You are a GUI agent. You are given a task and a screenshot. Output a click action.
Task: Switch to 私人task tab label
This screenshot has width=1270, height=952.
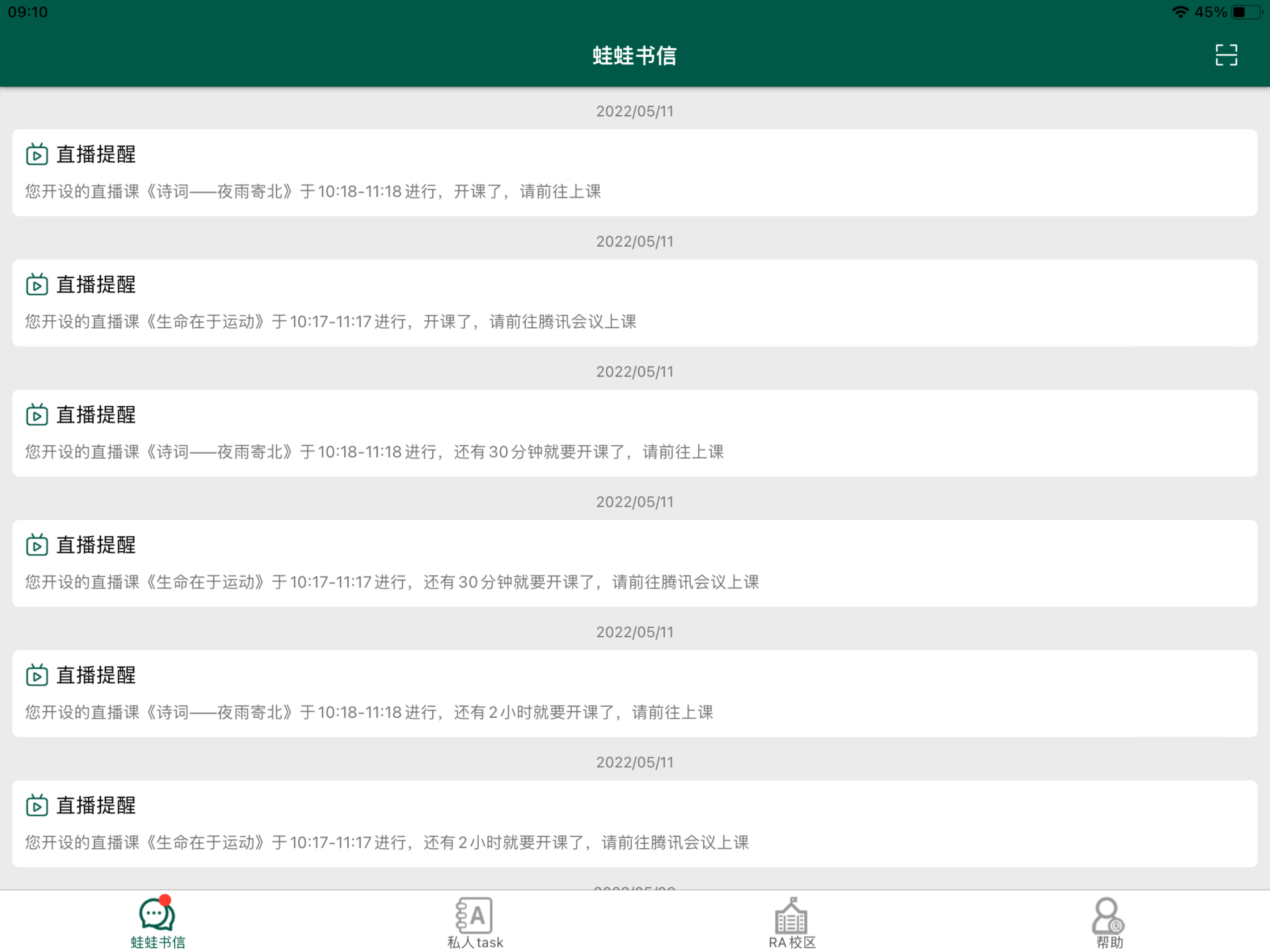point(476,942)
